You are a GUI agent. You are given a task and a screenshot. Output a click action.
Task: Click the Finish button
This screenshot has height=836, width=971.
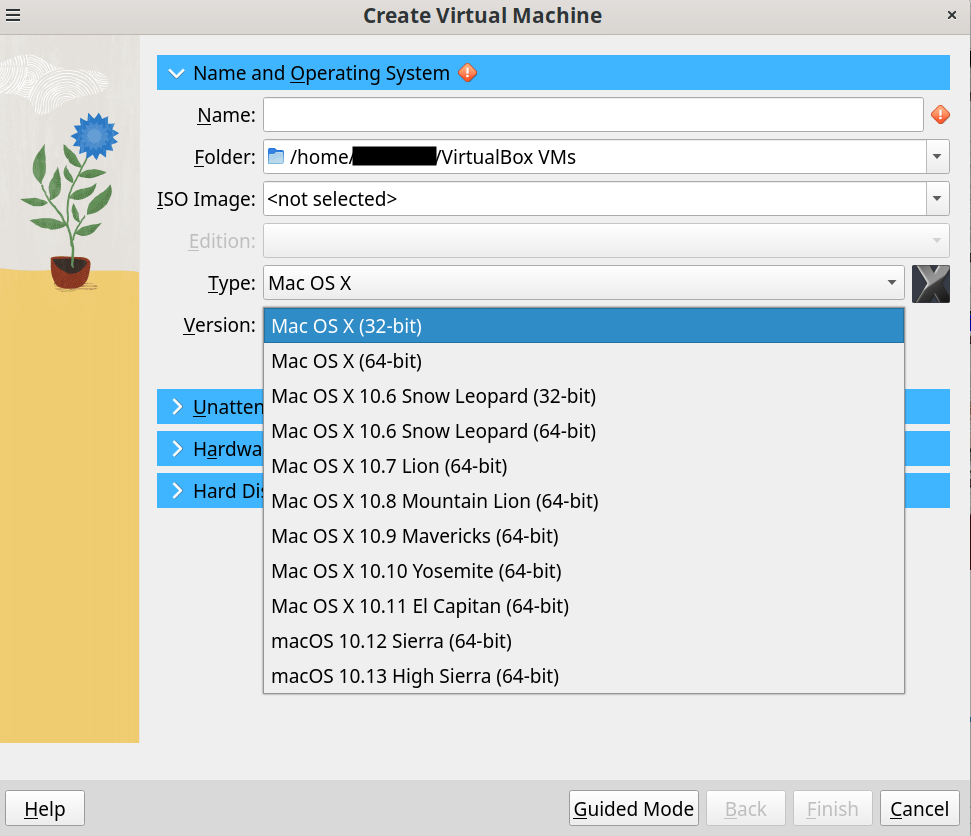pyautogui.click(x=832, y=808)
